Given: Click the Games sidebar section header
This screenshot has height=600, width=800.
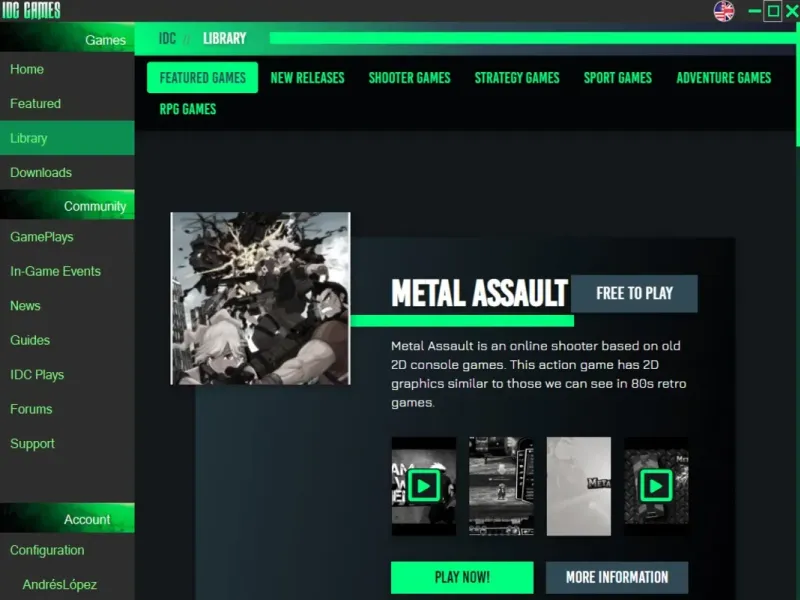Looking at the screenshot, I should point(67,38).
